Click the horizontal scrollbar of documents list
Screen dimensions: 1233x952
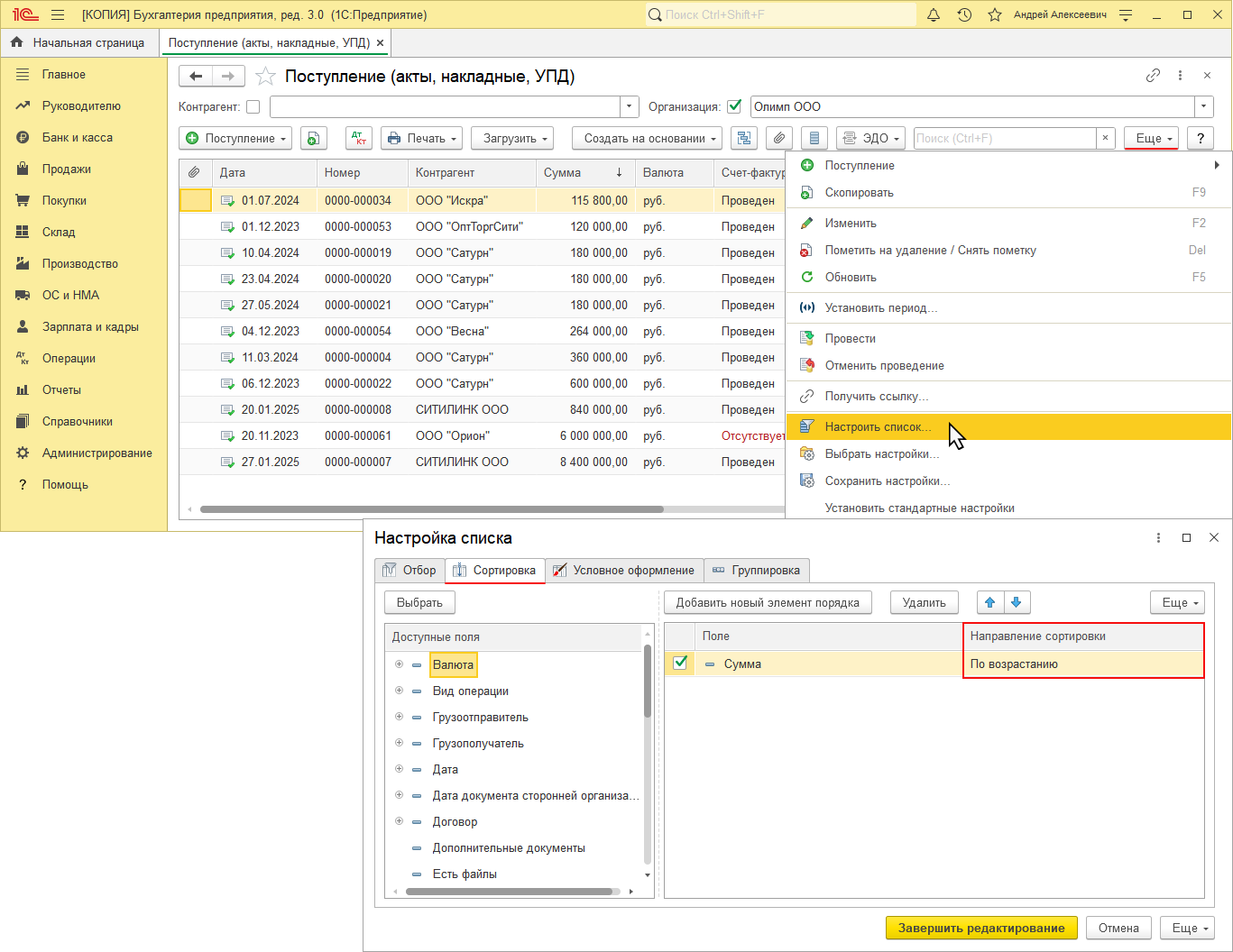click(x=432, y=509)
